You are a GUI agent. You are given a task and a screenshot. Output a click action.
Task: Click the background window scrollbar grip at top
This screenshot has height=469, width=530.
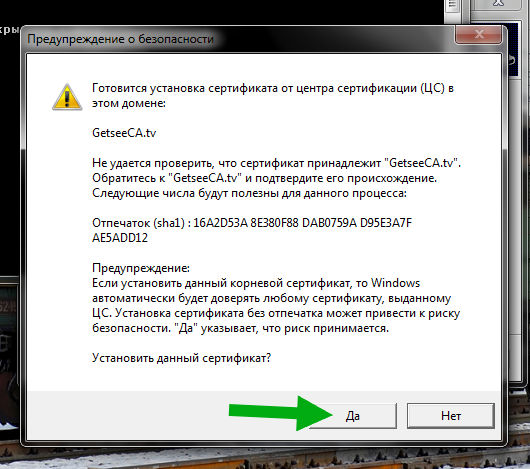tap(453, 5)
